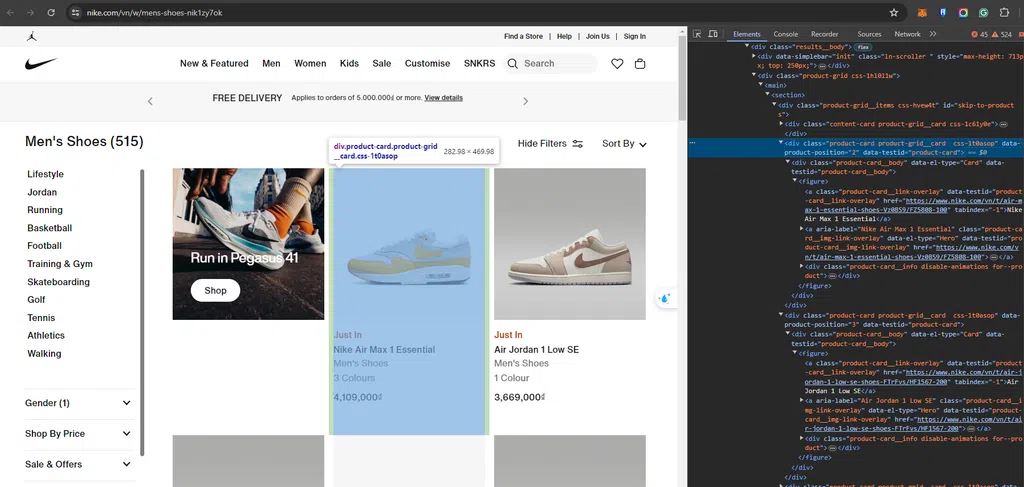Open the Extensions puzzle icon
This screenshot has height=487, width=1024.
[1004, 12]
